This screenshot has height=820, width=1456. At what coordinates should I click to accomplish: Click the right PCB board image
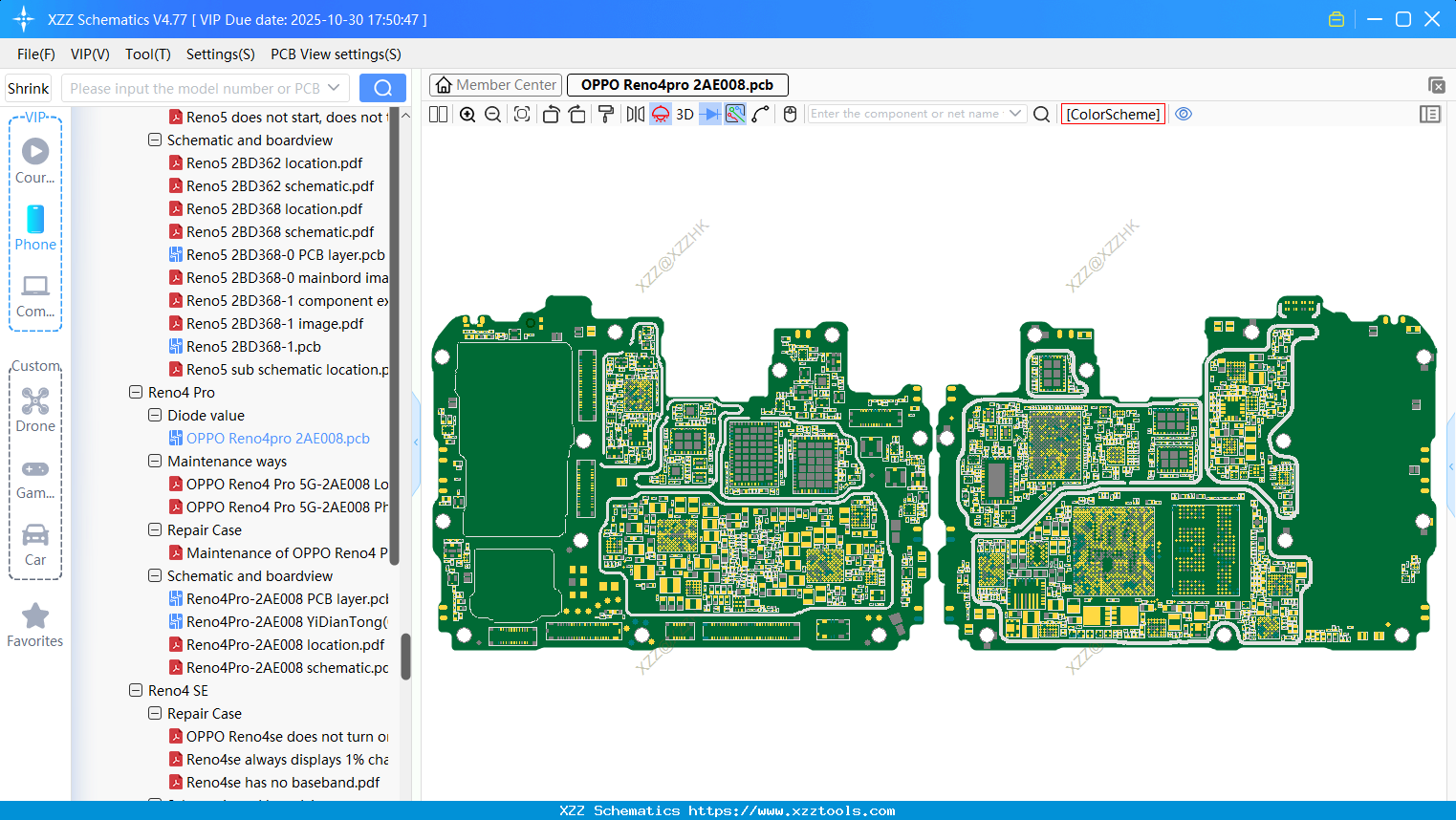(1187, 473)
